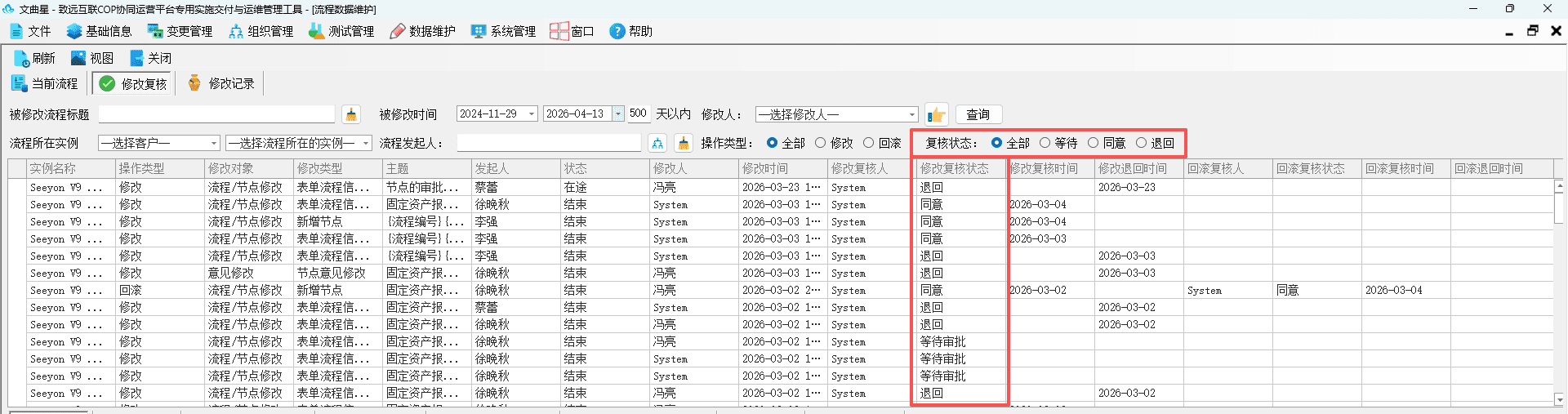Click the table vertical scrollbar down arrow
Screen dimensions: 1568x414
(x=1559, y=399)
